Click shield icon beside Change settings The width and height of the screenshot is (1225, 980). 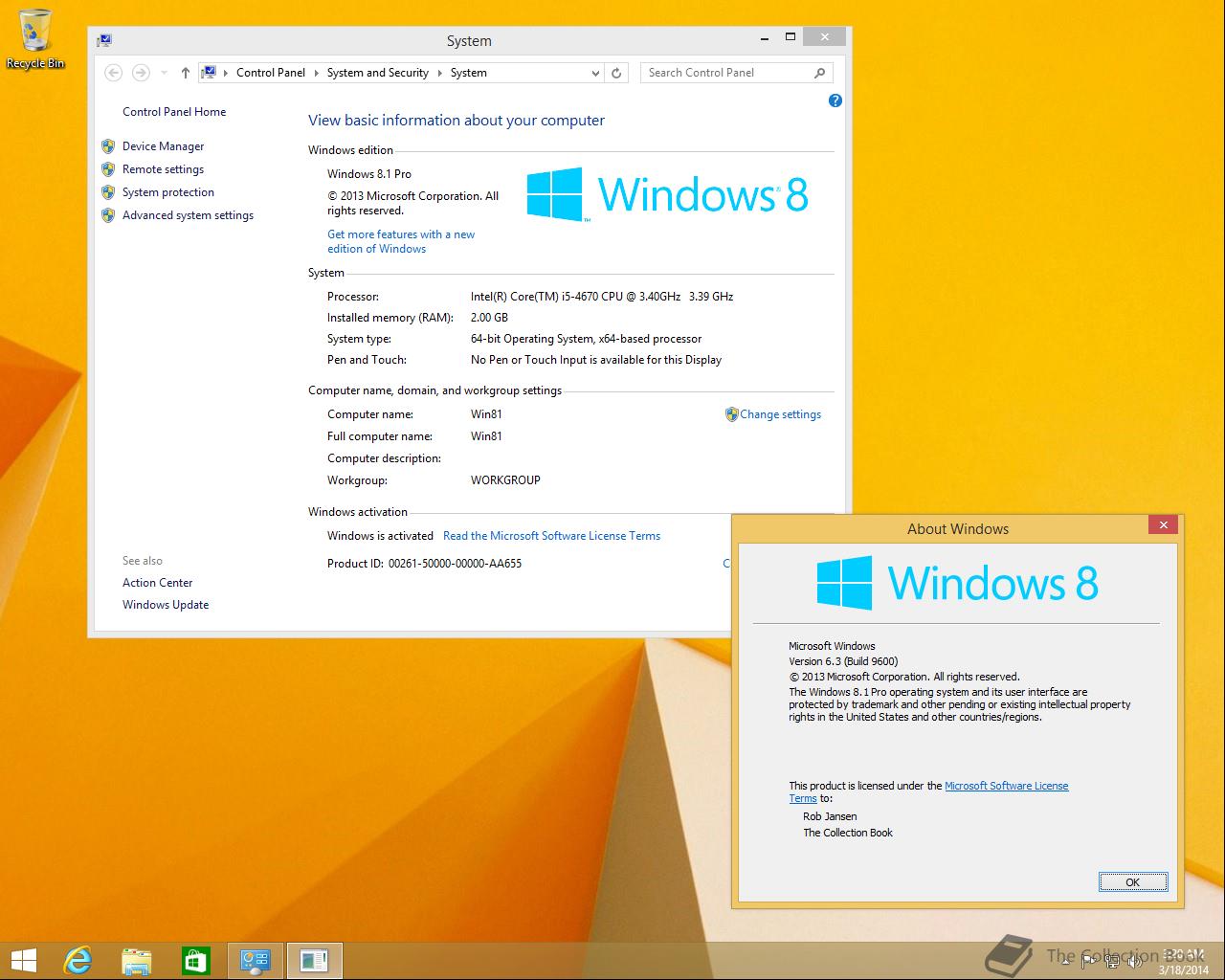(x=732, y=414)
